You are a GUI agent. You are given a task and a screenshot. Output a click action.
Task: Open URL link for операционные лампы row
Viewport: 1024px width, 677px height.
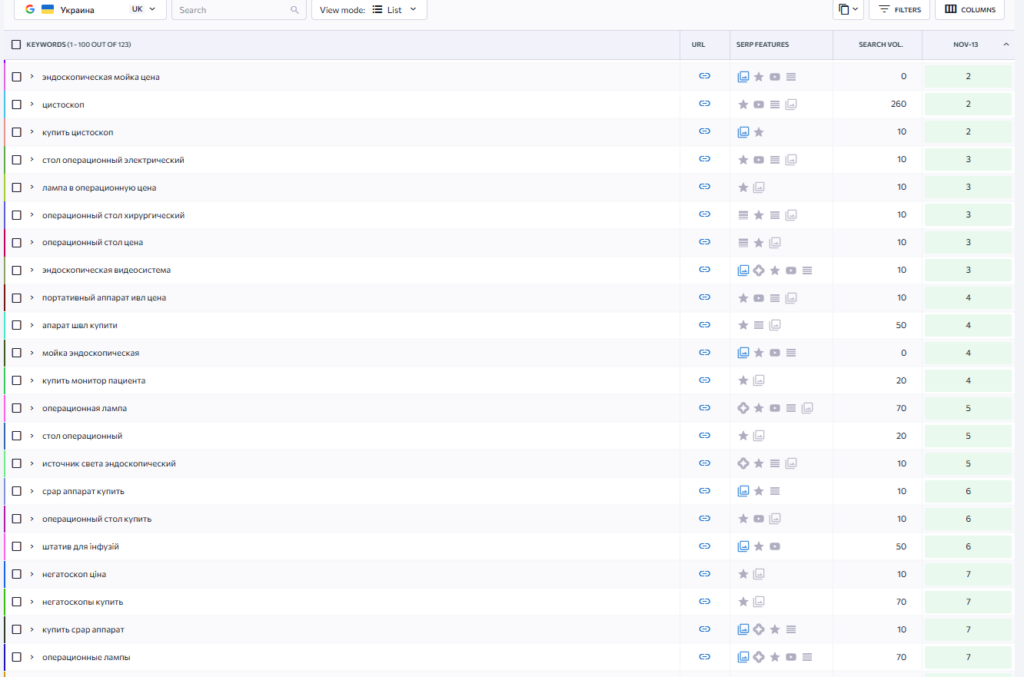704,657
